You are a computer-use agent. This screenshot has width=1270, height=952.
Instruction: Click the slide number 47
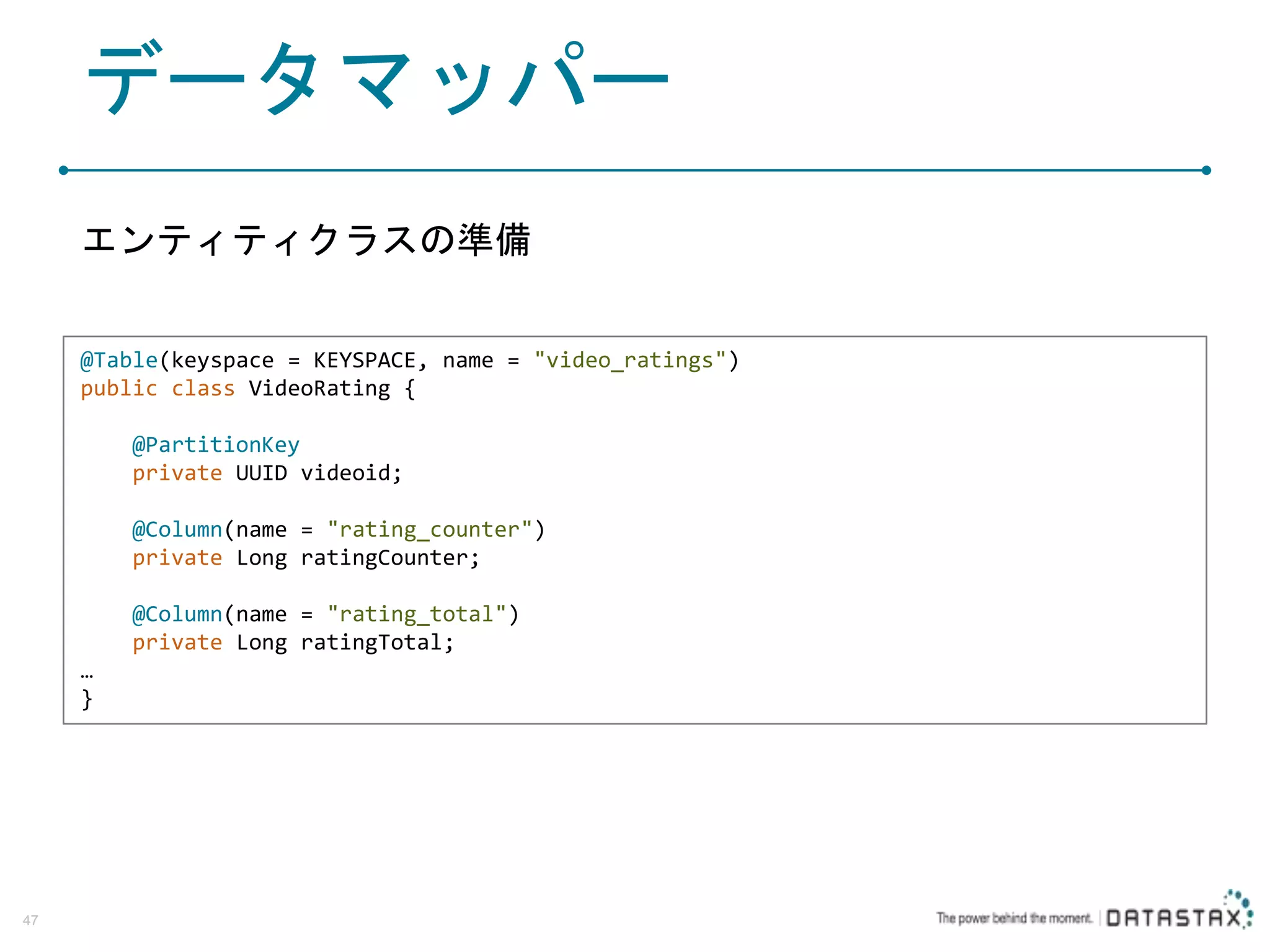coord(30,920)
